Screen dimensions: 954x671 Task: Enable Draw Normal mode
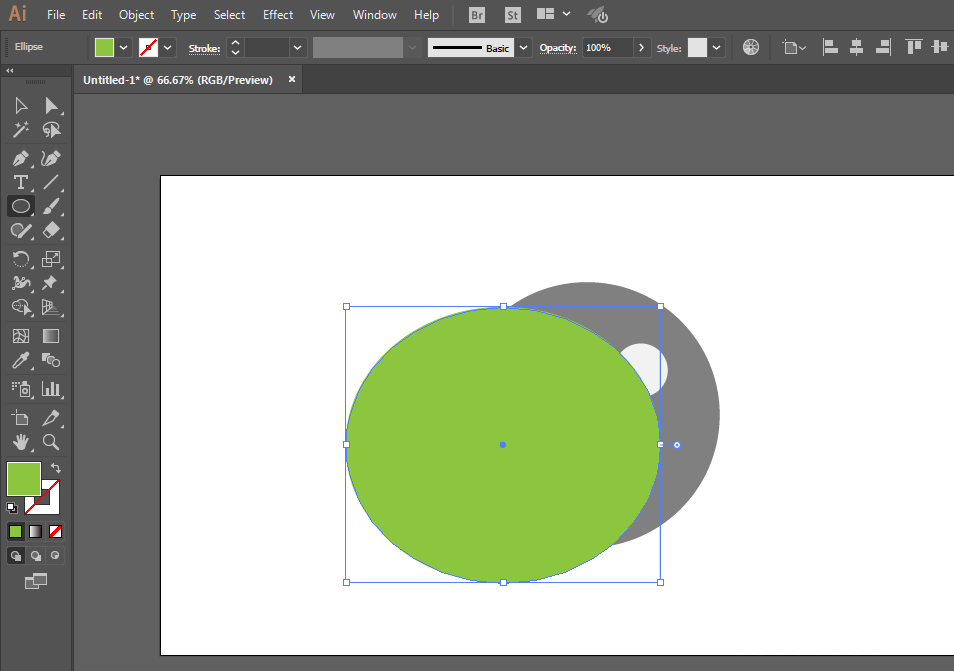coord(16,555)
